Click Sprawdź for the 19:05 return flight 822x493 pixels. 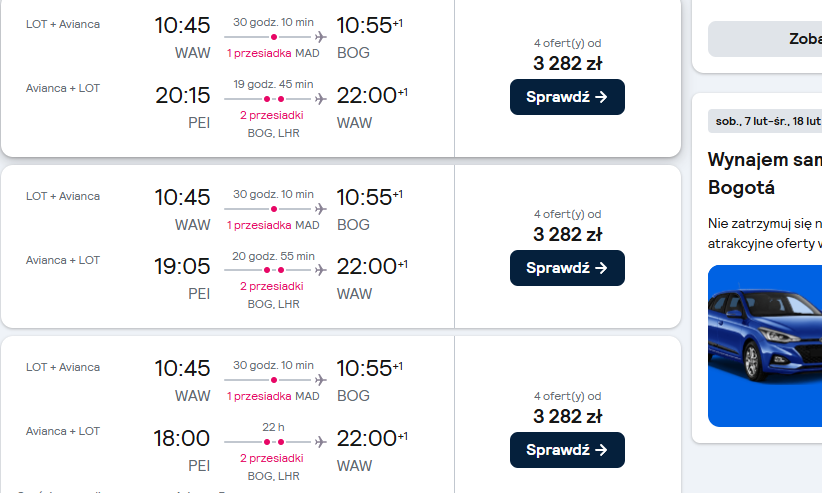(x=567, y=268)
